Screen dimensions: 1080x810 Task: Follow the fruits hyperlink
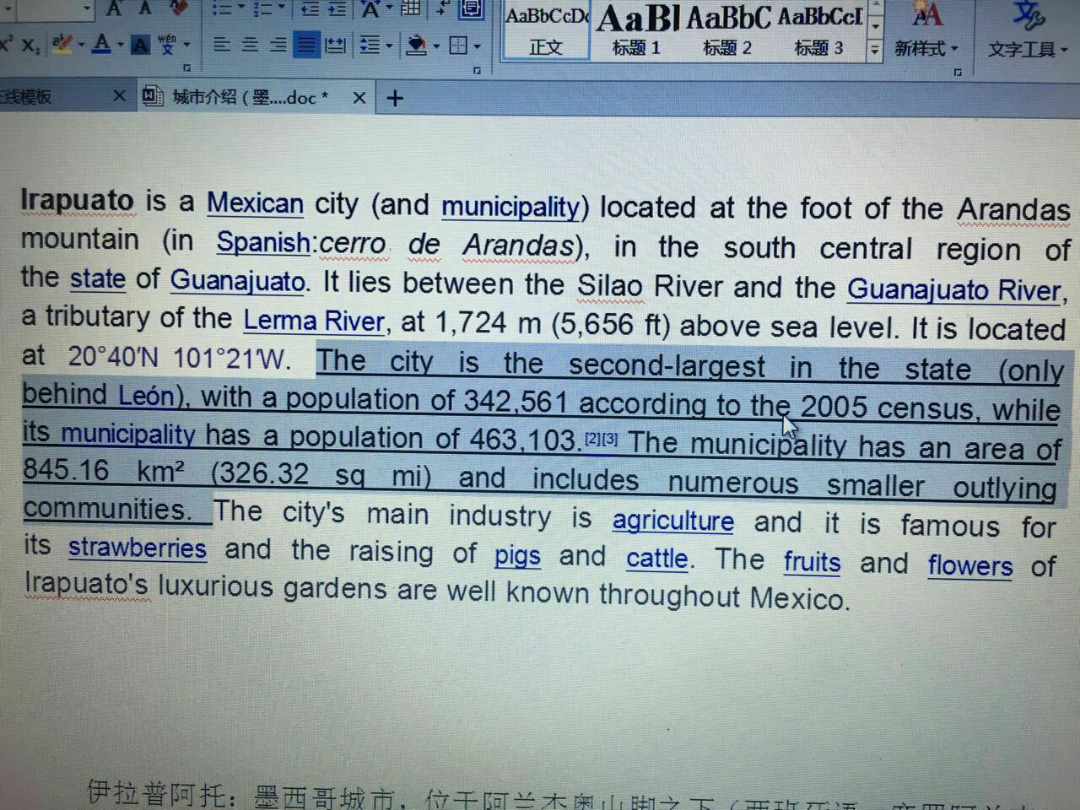pyautogui.click(x=812, y=562)
